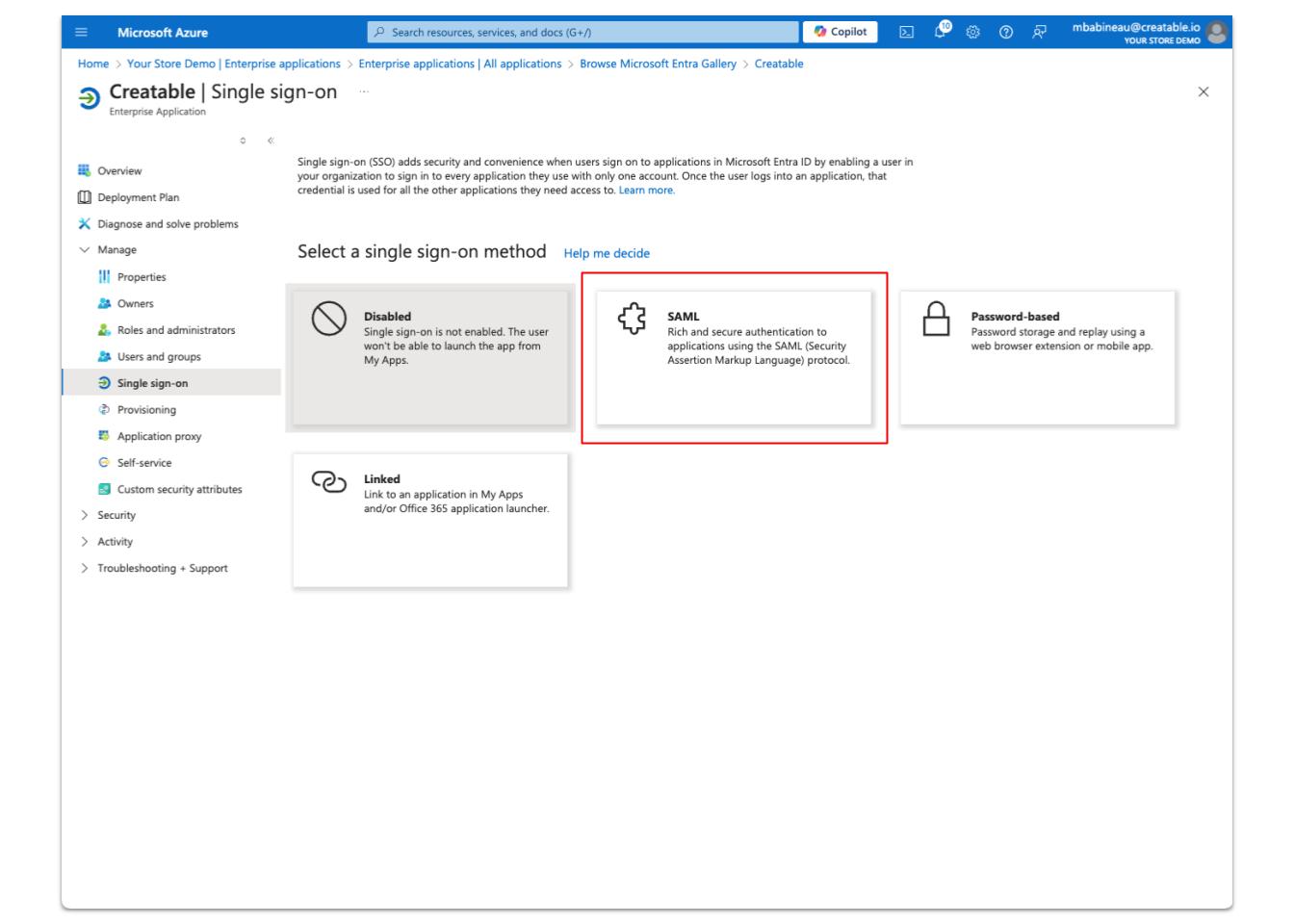Click the Linked chain icon

(329, 481)
